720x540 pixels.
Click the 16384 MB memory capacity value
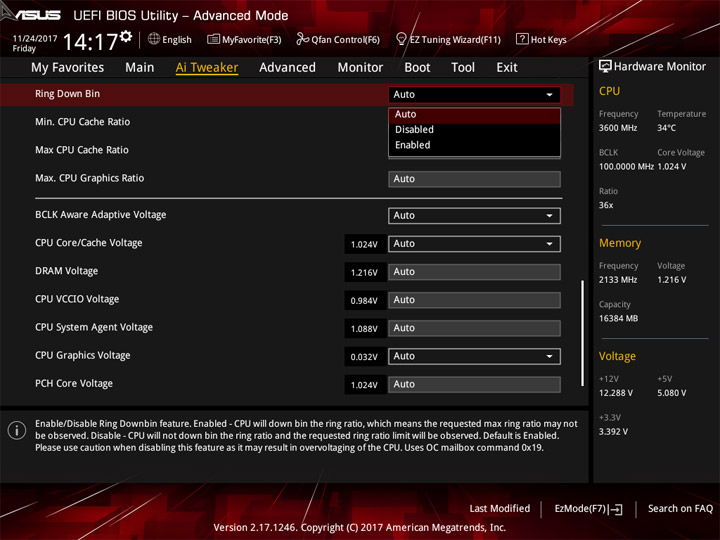(x=619, y=319)
